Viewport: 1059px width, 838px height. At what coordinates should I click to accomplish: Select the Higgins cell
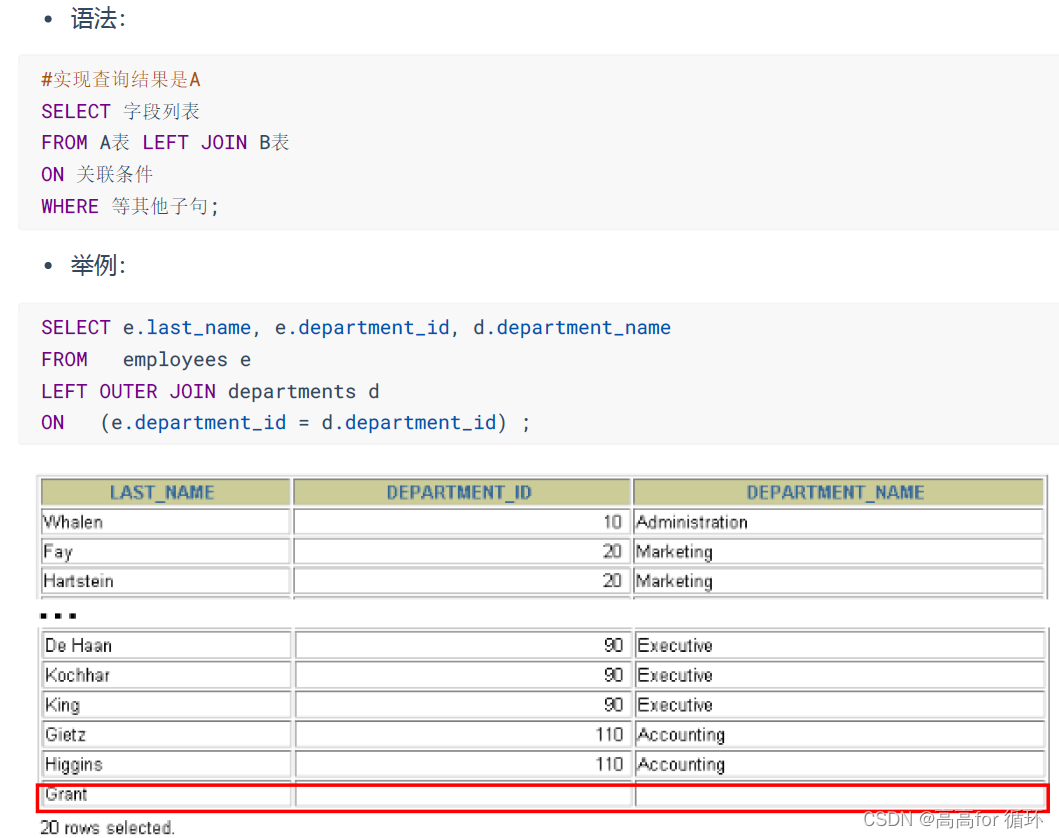167,764
